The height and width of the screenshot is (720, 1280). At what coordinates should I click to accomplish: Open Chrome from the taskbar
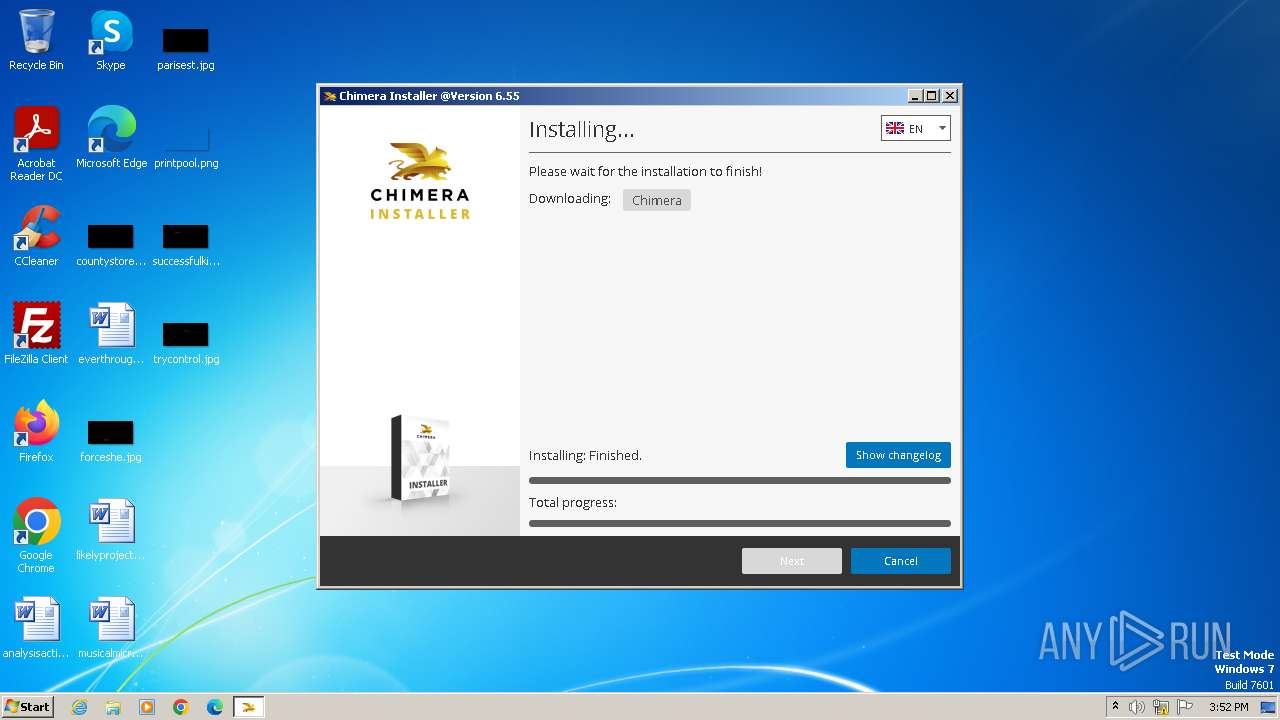click(181, 707)
